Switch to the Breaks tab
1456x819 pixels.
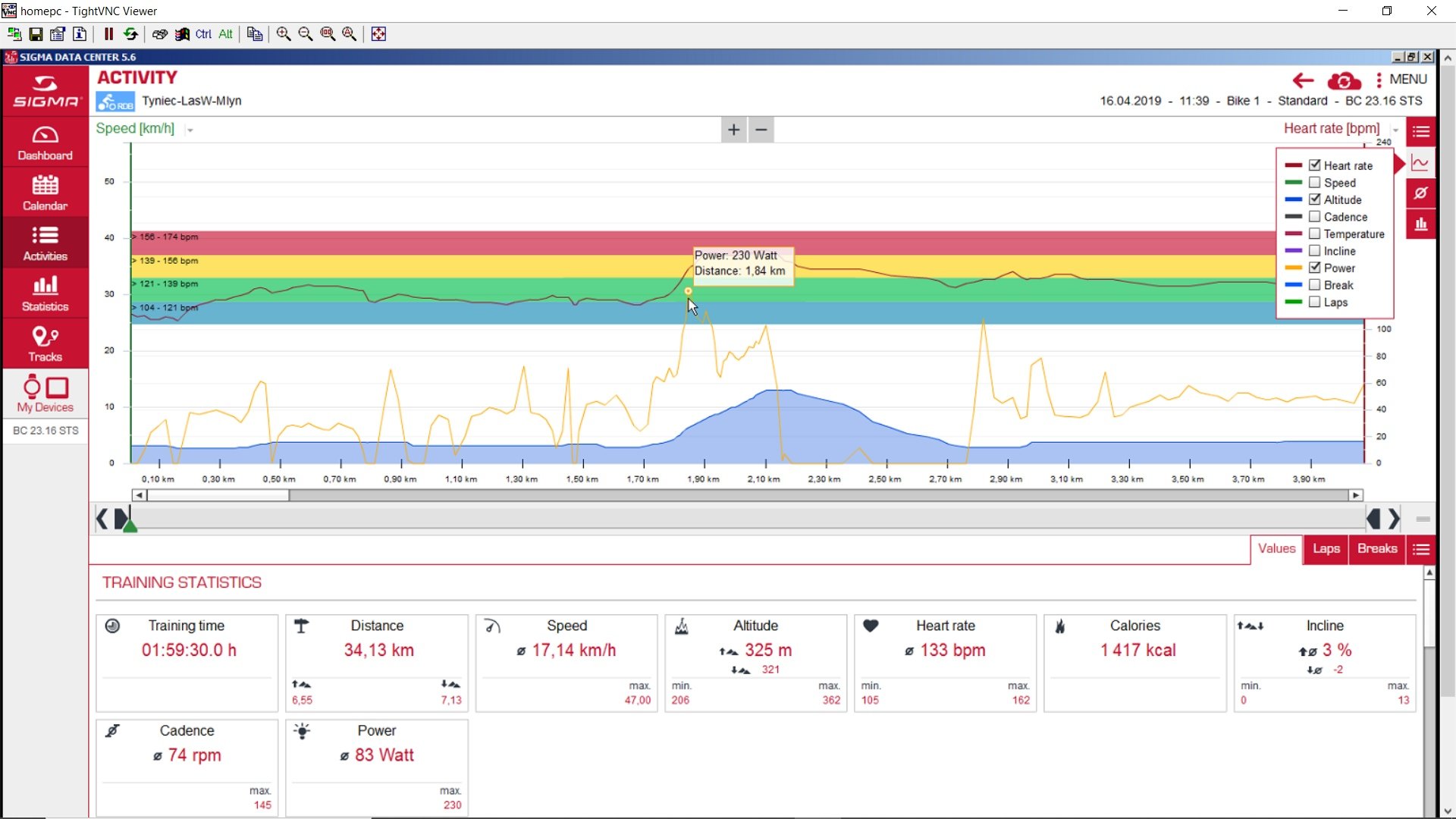[1377, 549]
